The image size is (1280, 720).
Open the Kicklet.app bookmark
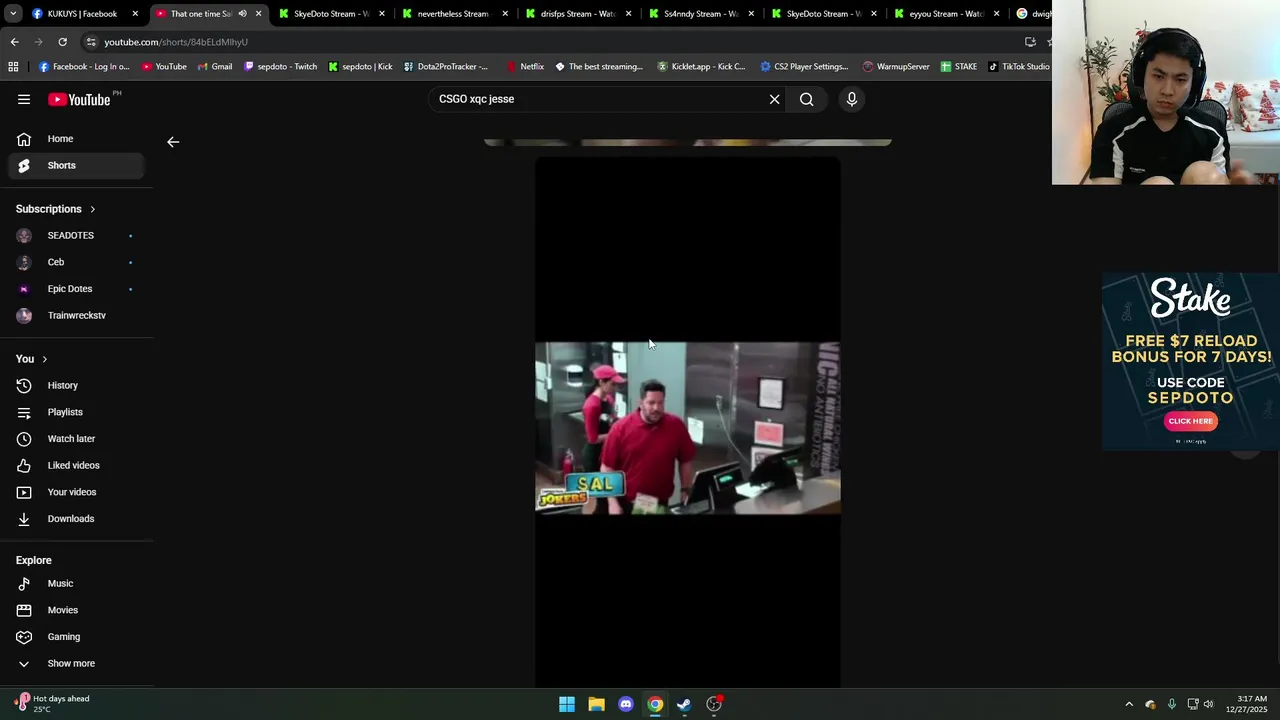coord(701,67)
